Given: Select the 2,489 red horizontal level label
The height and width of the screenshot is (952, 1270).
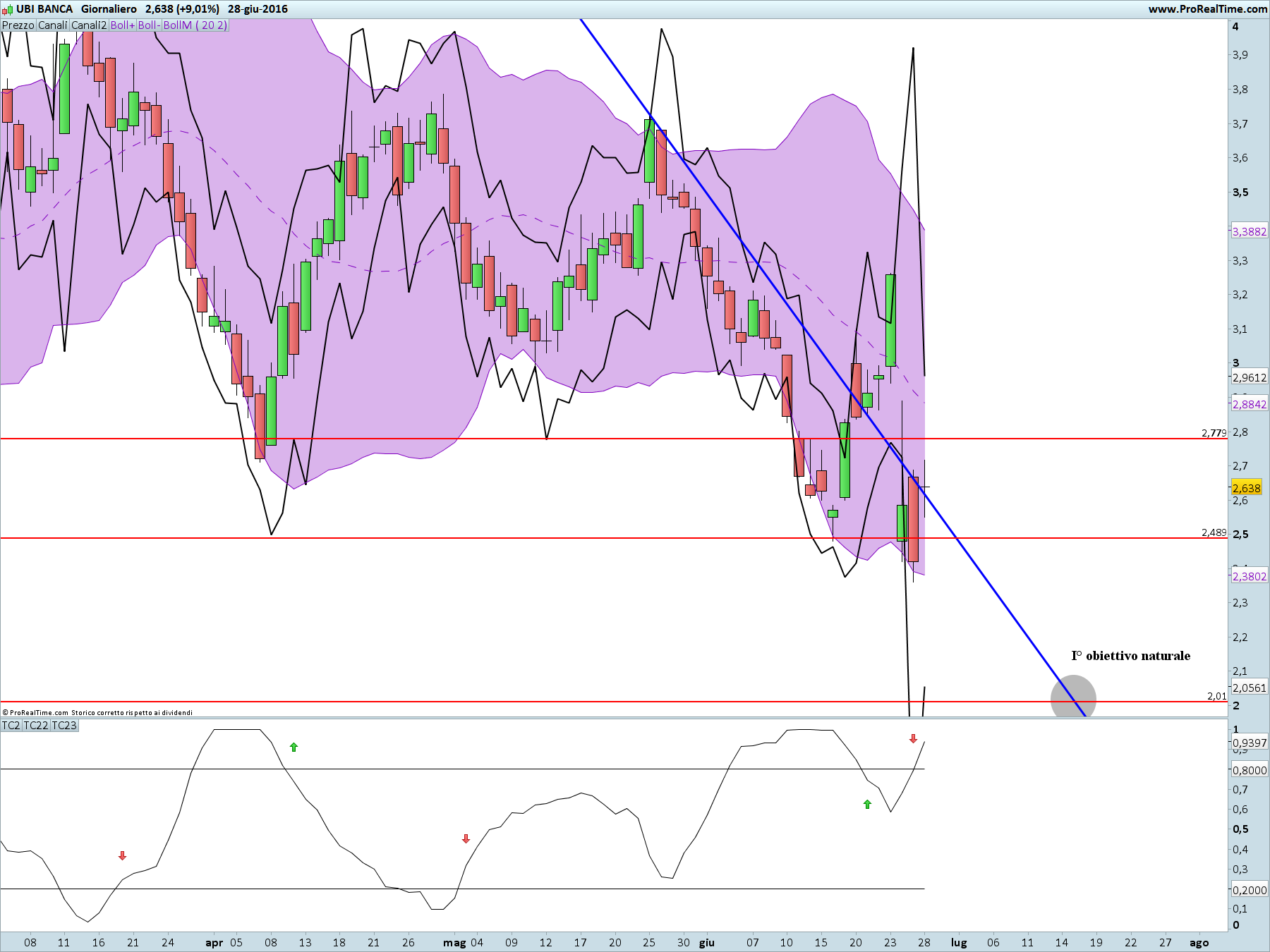Looking at the screenshot, I should point(1214,532).
